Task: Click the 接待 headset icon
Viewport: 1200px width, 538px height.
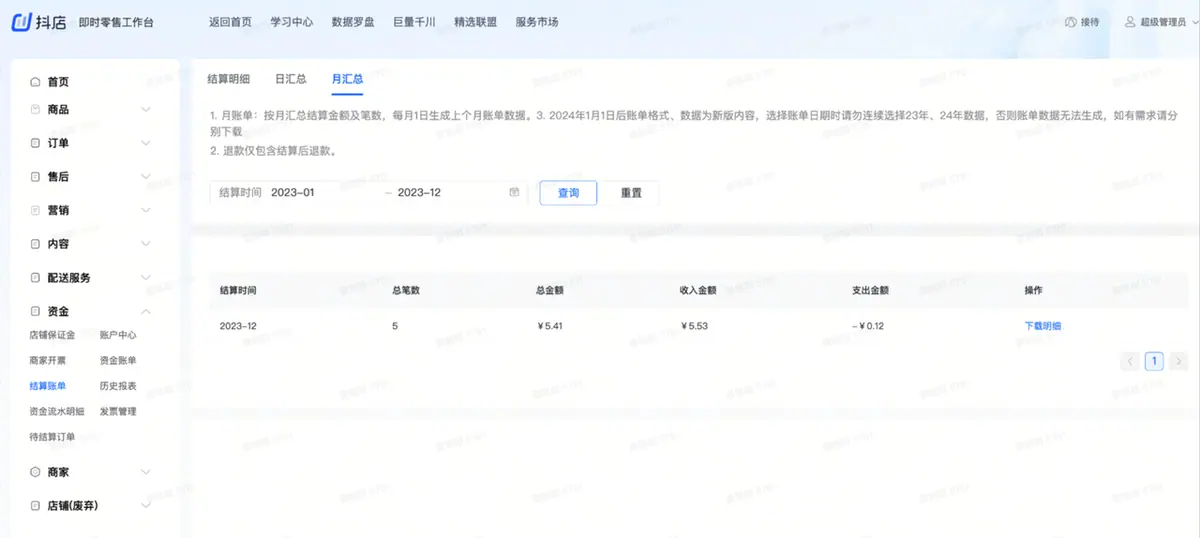Action: coord(1071,22)
